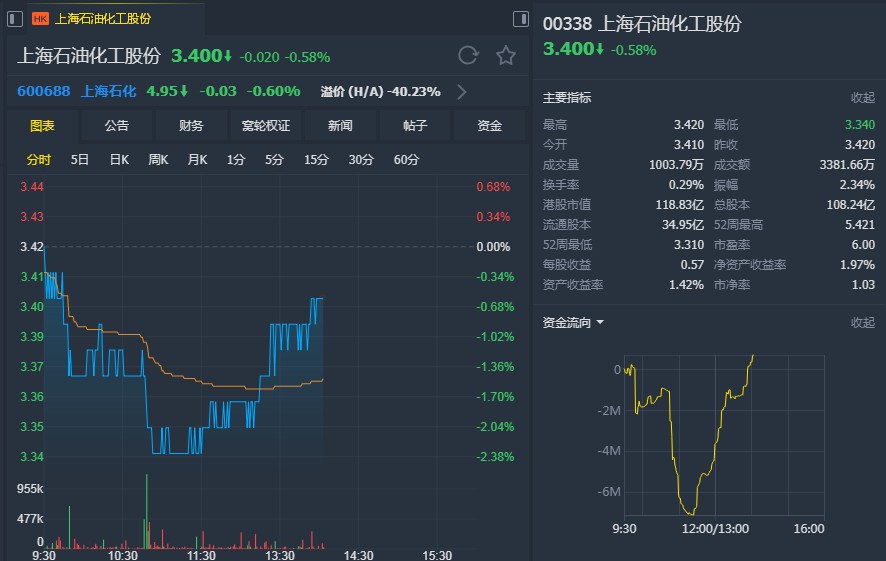Open the 新闻 tab
This screenshot has height=561, width=886.
[x=340, y=125]
